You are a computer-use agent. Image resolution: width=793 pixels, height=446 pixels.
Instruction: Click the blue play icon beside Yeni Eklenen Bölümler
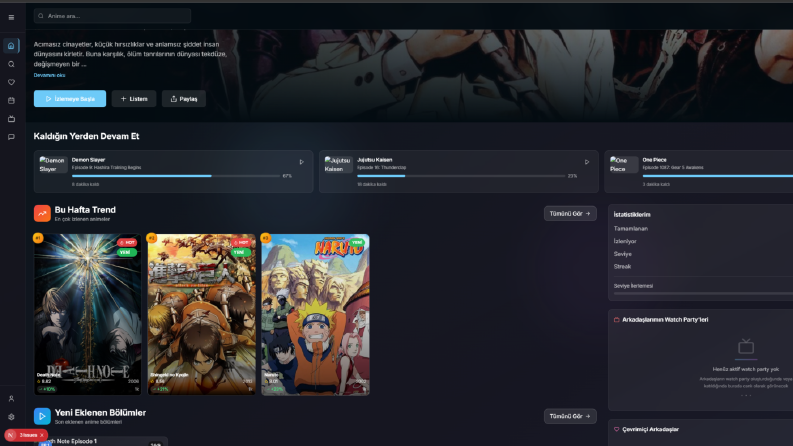click(x=42, y=416)
